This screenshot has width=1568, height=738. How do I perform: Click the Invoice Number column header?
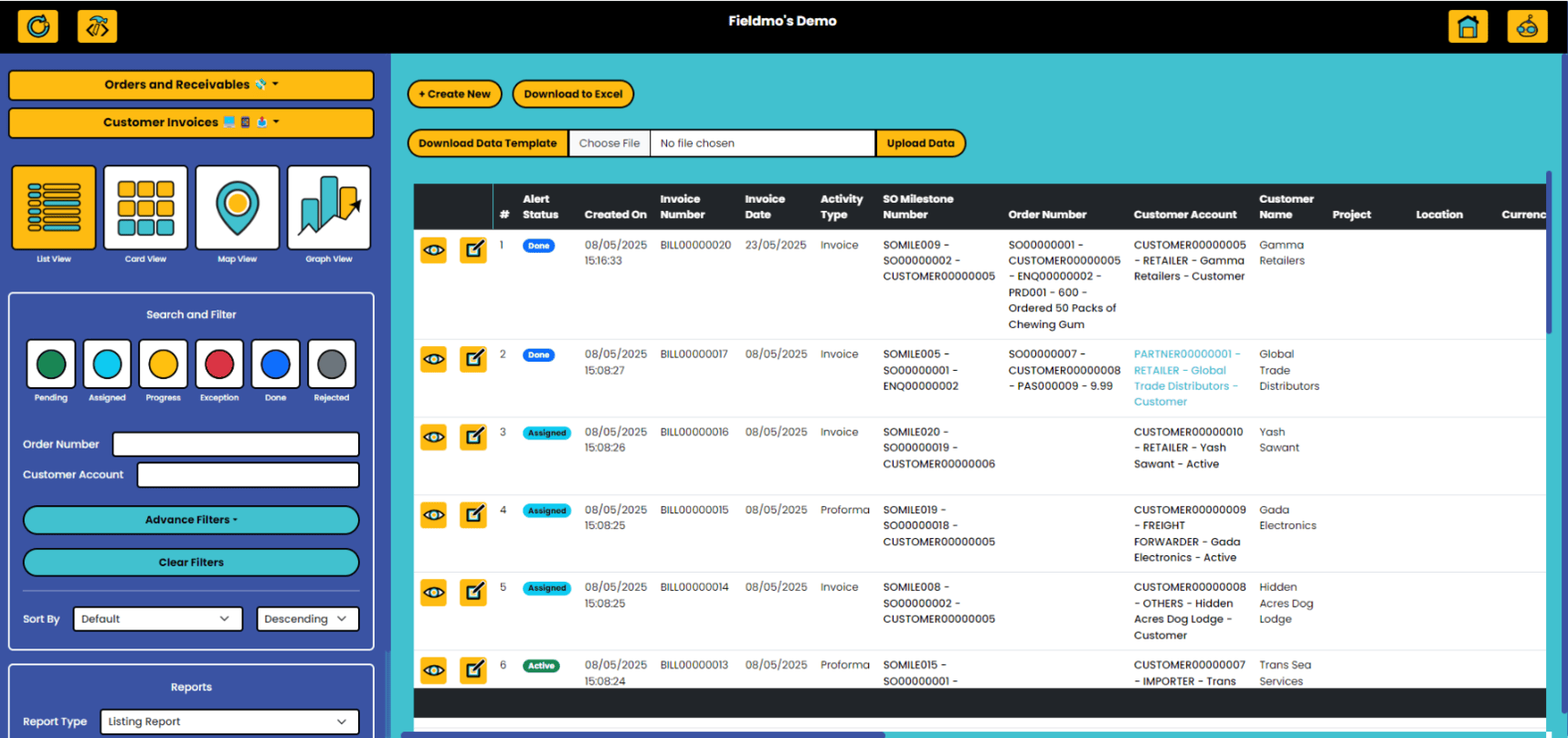683,206
